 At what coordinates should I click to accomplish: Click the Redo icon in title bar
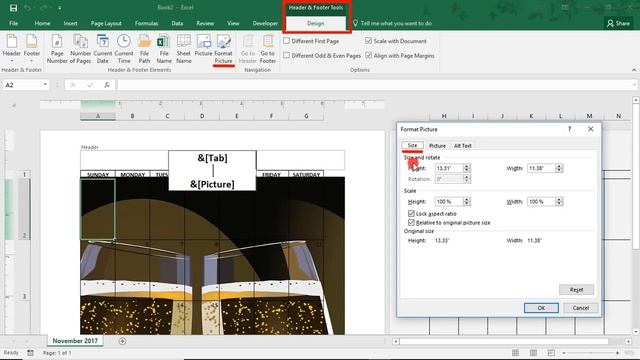pyautogui.click(x=43, y=8)
